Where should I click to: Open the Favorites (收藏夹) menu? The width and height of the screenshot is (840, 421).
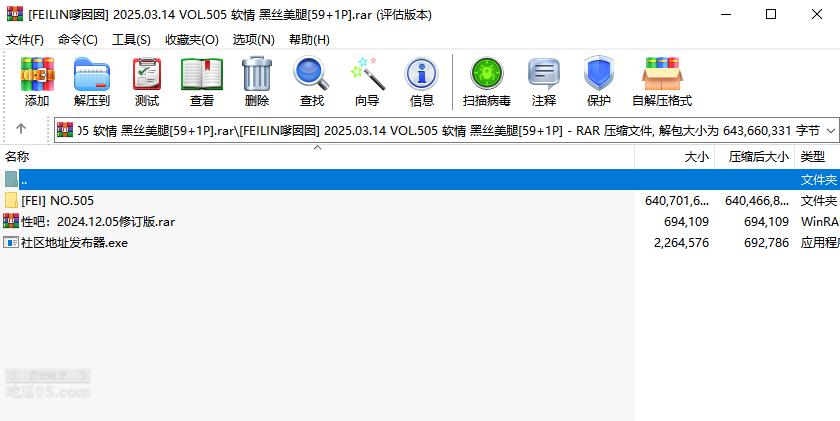click(192, 39)
